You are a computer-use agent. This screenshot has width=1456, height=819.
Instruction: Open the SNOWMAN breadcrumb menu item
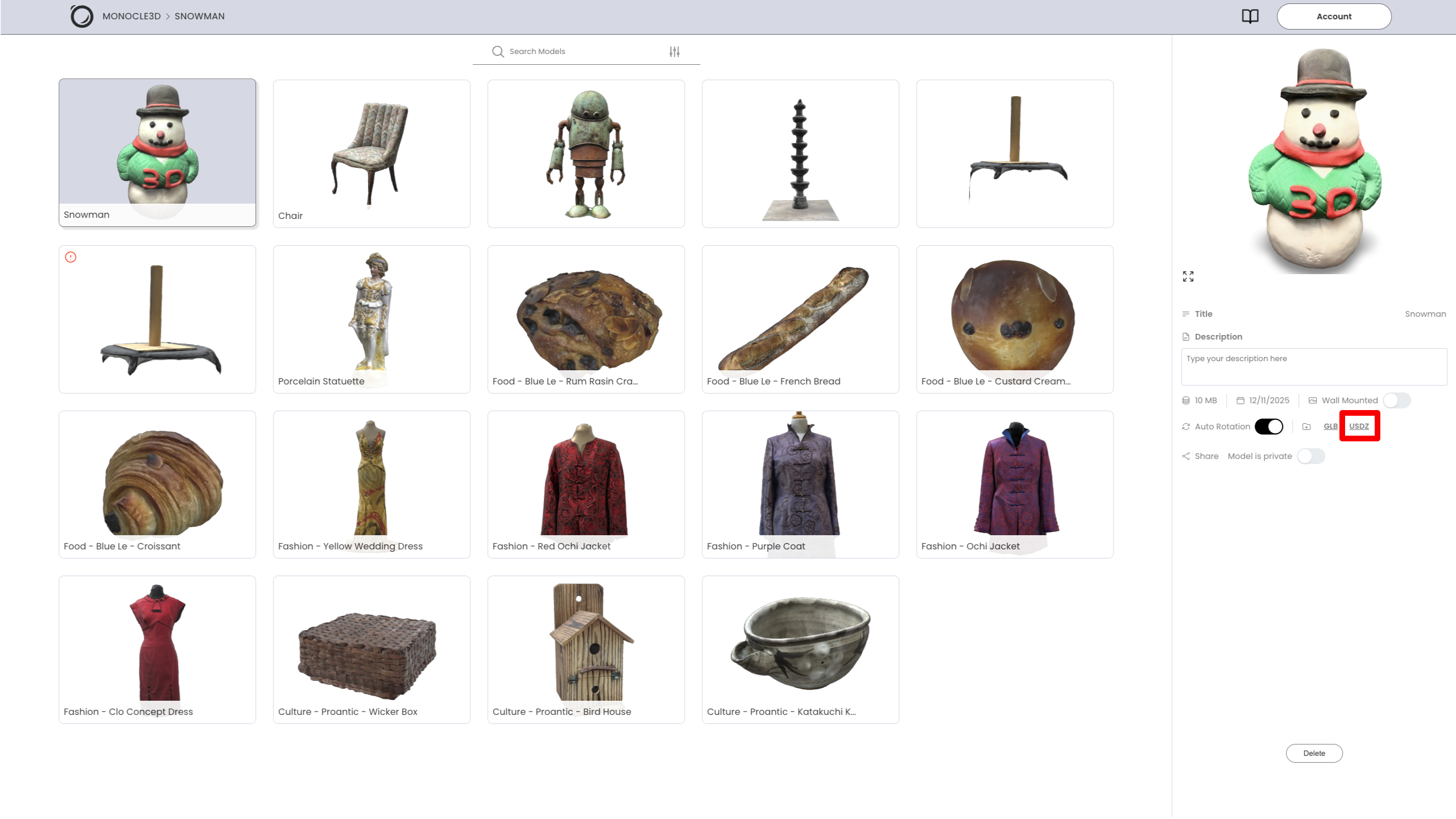tap(200, 16)
